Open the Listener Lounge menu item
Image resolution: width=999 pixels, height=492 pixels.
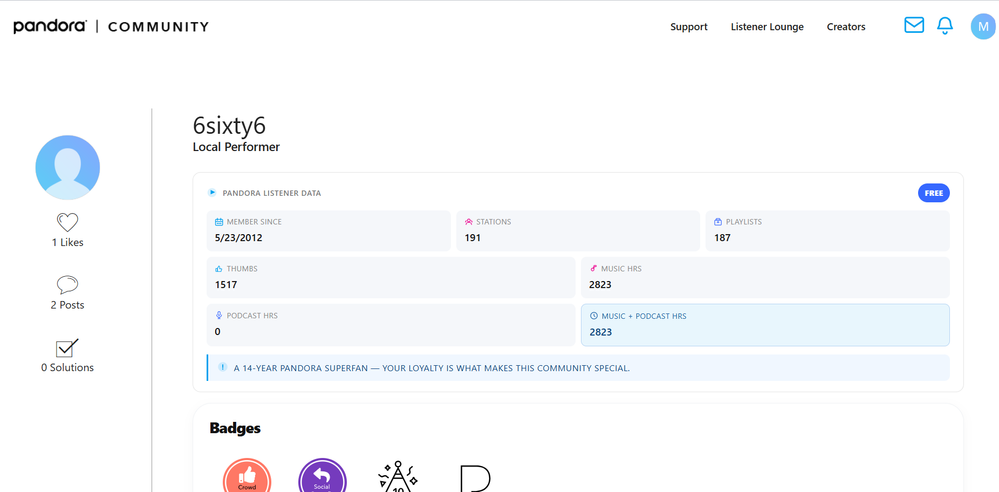pos(767,27)
